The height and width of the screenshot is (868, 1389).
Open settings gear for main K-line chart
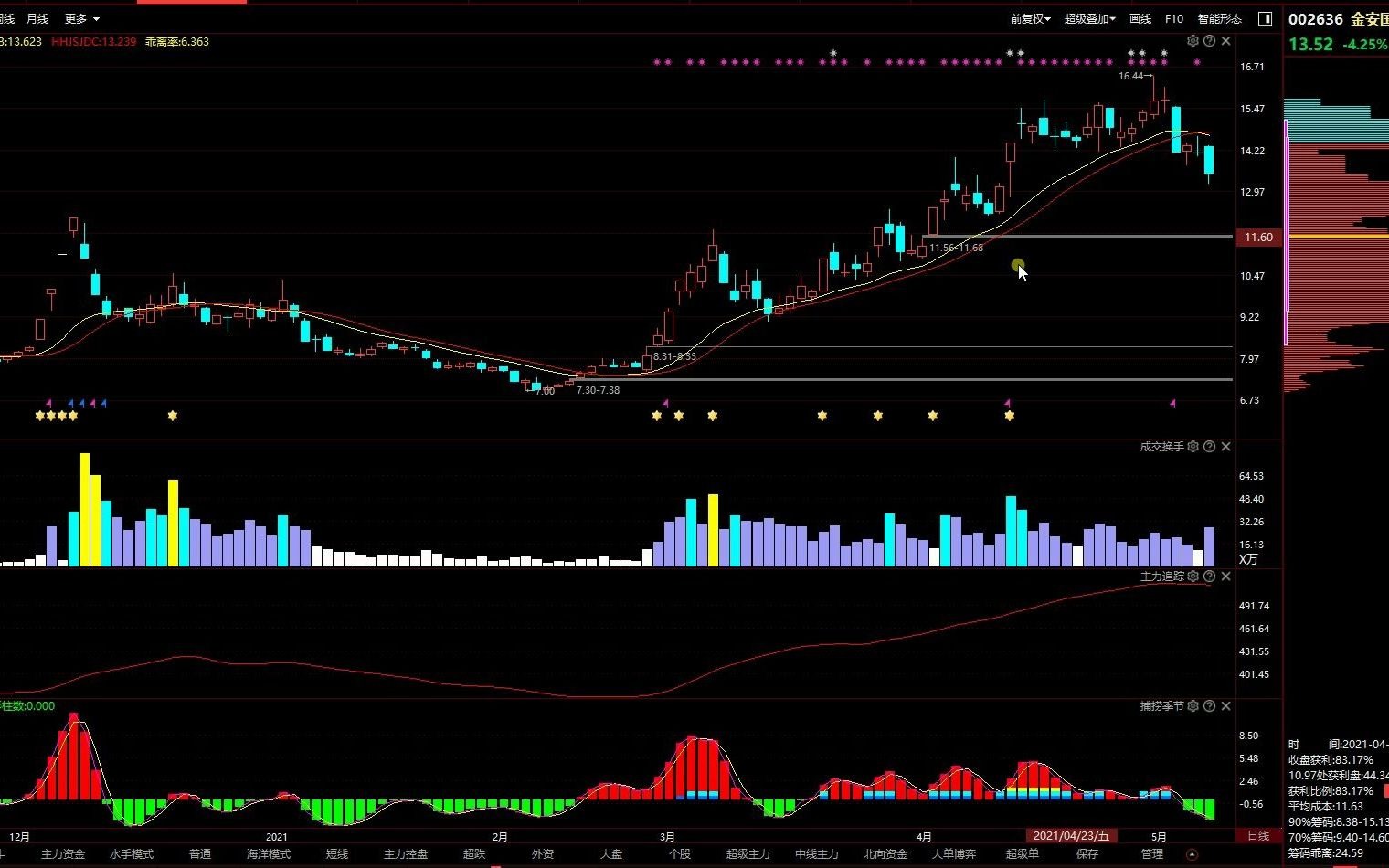1193,41
